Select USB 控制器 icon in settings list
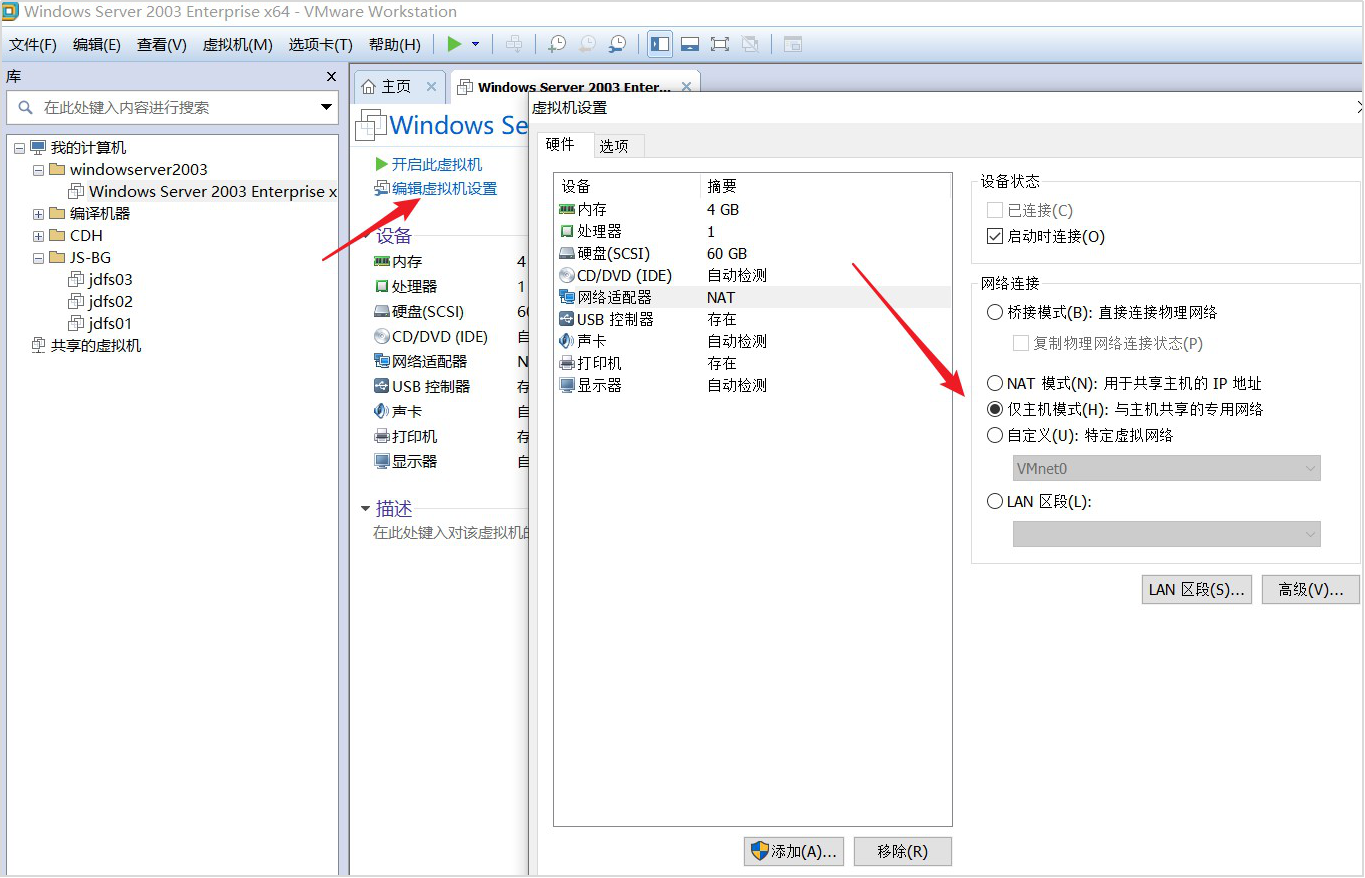The image size is (1365, 878). click(x=567, y=319)
